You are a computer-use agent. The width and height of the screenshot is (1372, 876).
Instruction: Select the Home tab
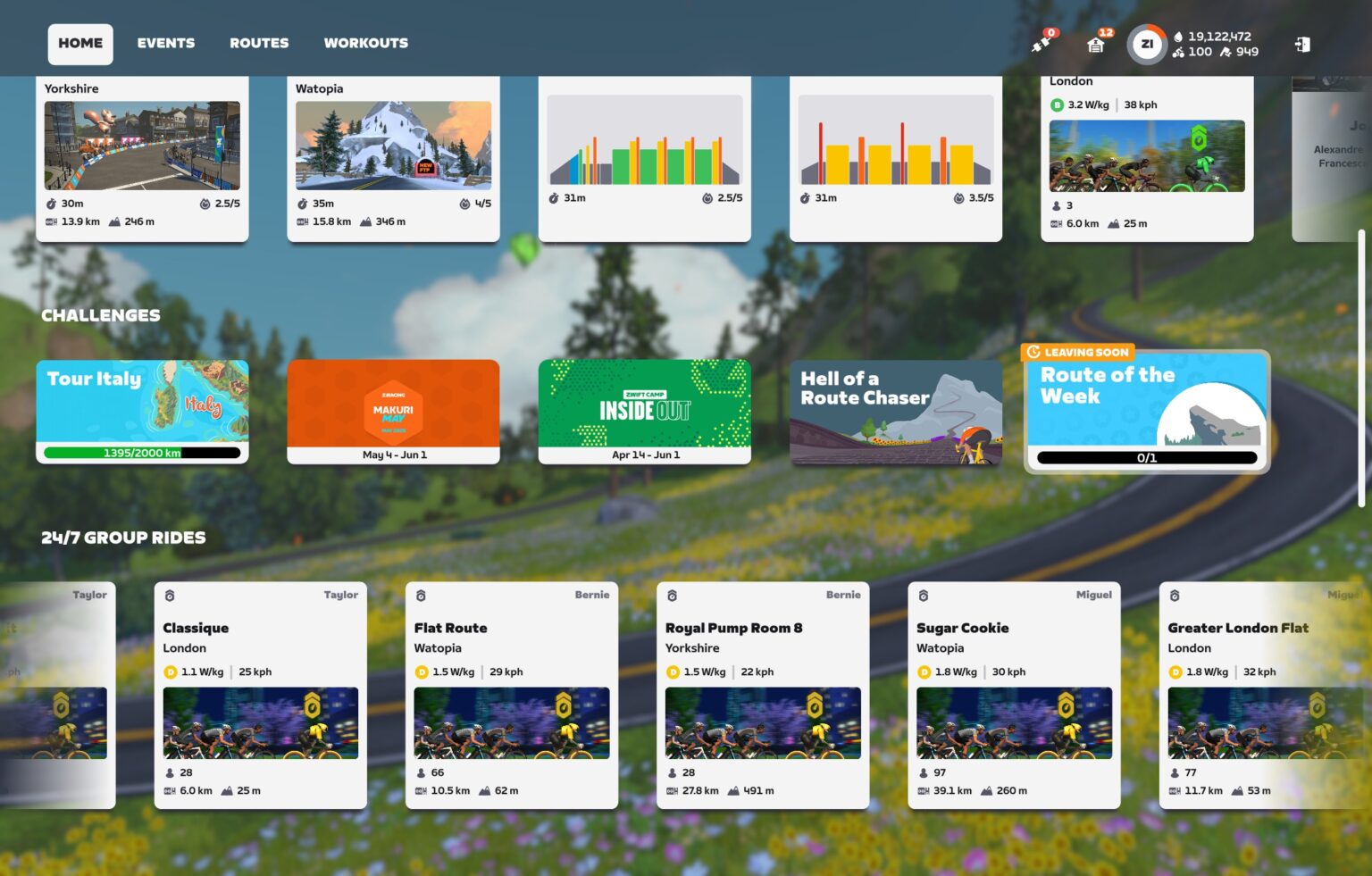point(80,43)
